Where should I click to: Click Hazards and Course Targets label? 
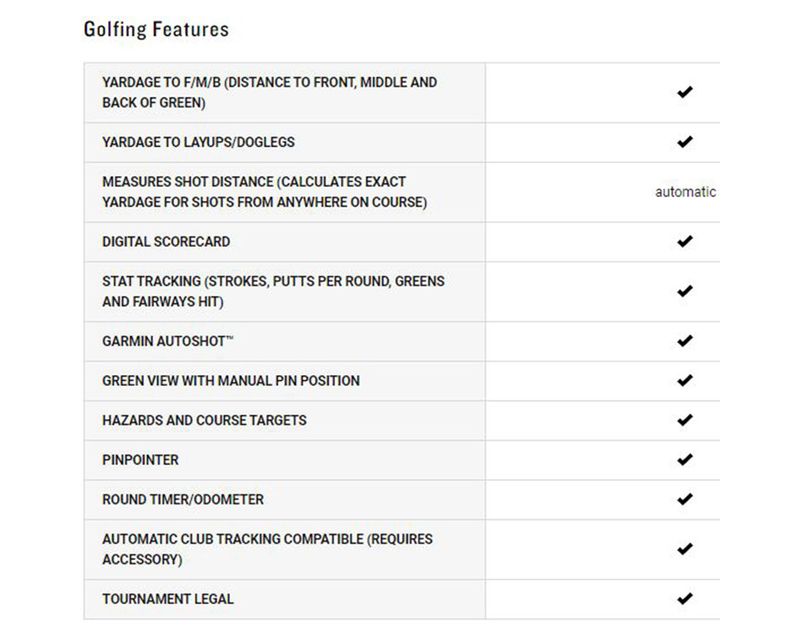[204, 420]
